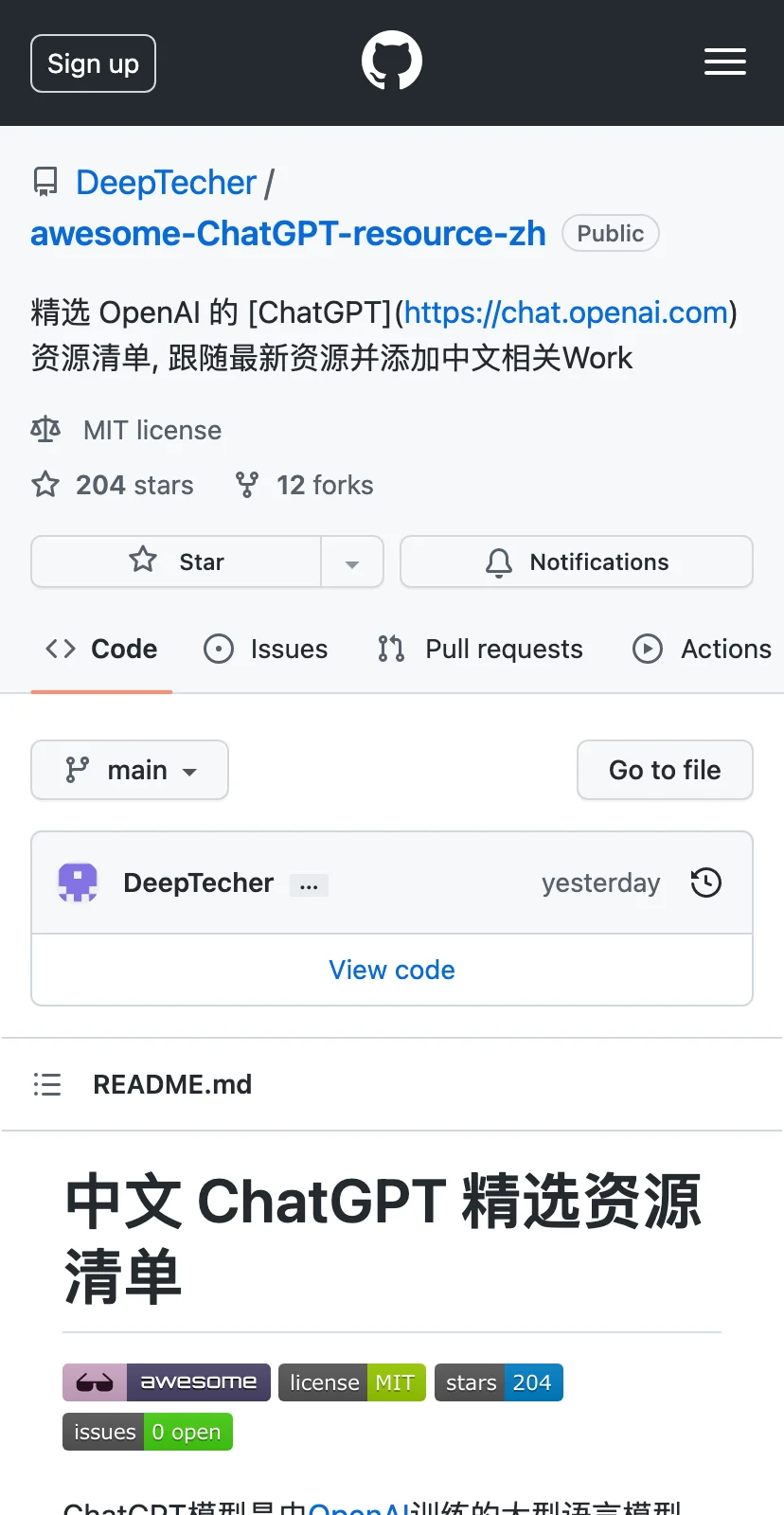The image size is (784, 1515).
Task: Visit the chat.openai.com link
Action: point(566,312)
